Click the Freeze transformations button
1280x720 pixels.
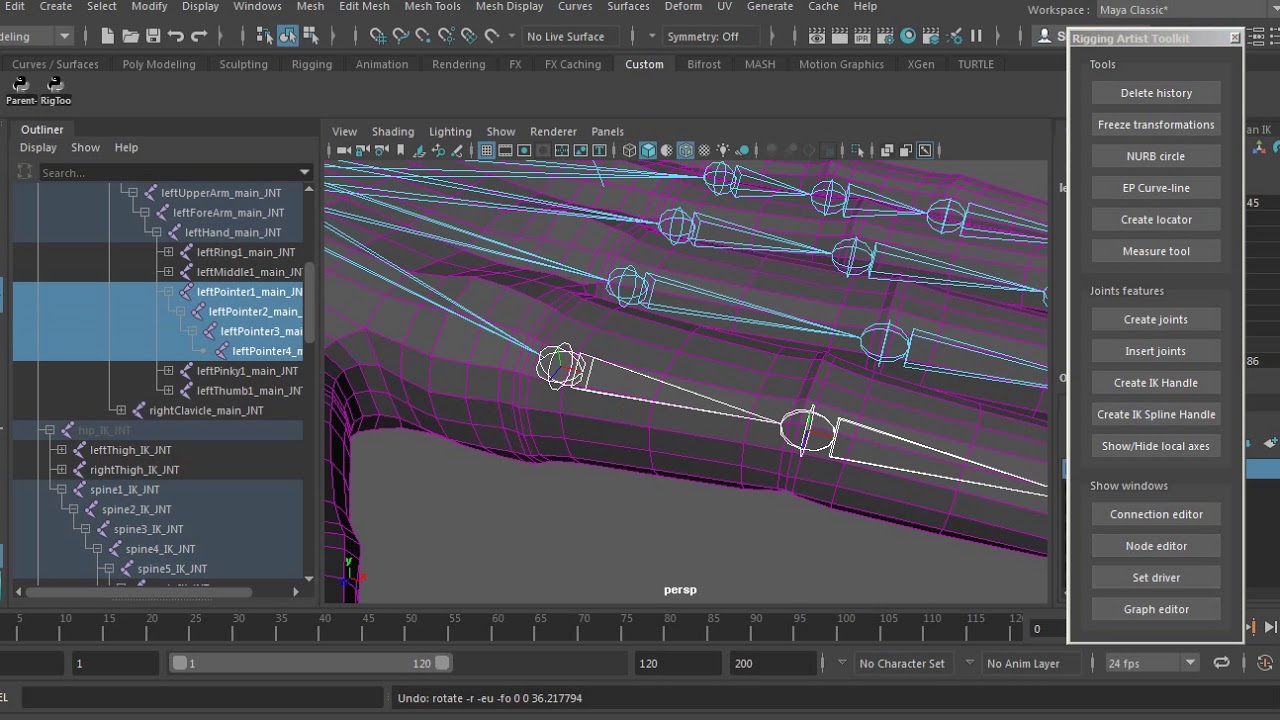[x=1156, y=125]
